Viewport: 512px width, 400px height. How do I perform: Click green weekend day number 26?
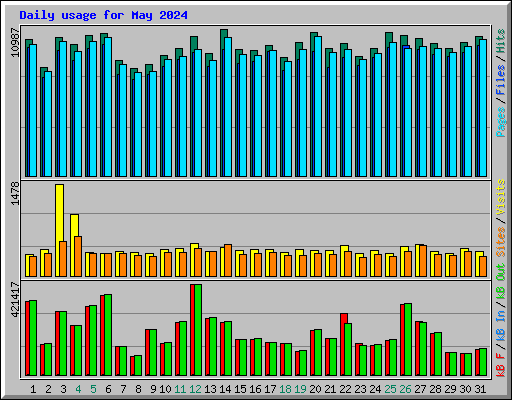coord(405,389)
